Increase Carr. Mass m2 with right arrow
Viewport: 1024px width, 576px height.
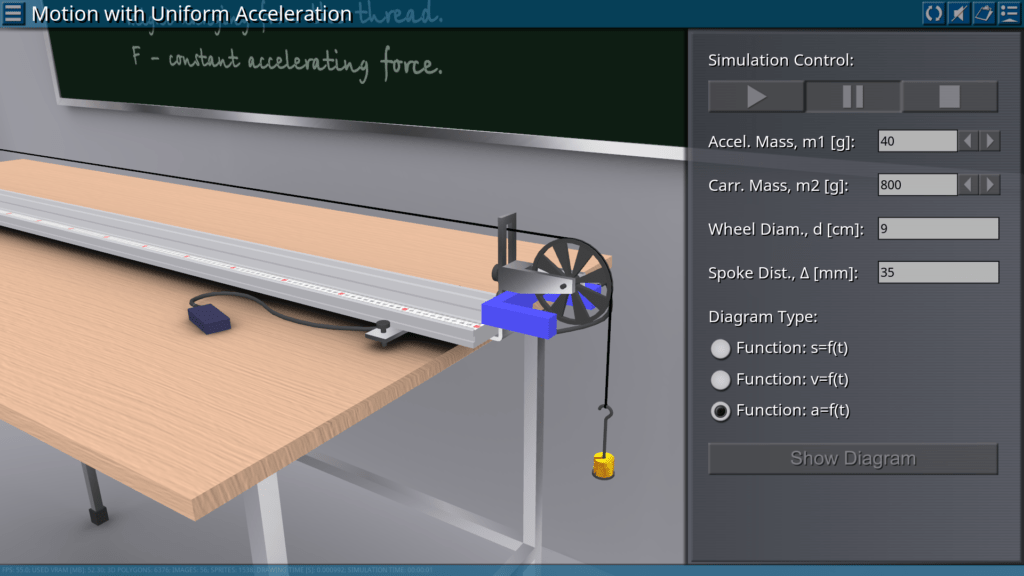(x=990, y=185)
